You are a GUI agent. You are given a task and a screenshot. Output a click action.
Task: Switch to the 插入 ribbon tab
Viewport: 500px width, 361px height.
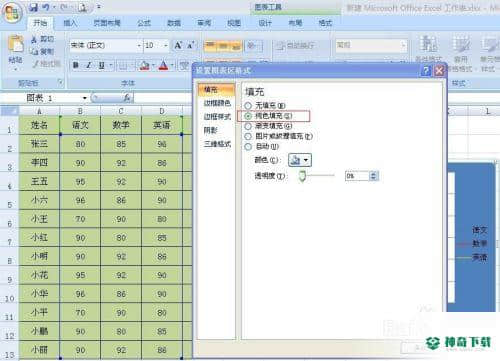click(x=70, y=23)
